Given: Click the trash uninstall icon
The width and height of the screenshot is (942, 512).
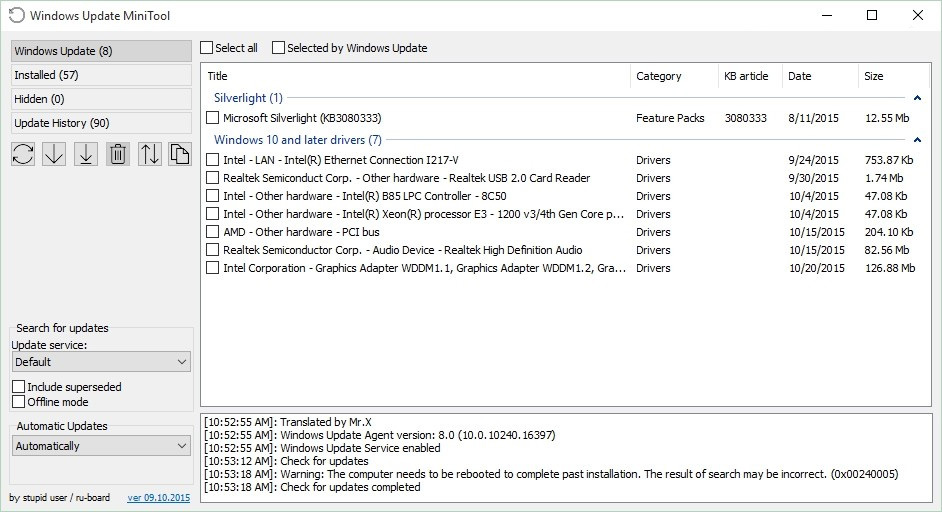Looking at the screenshot, I should (118, 154).
